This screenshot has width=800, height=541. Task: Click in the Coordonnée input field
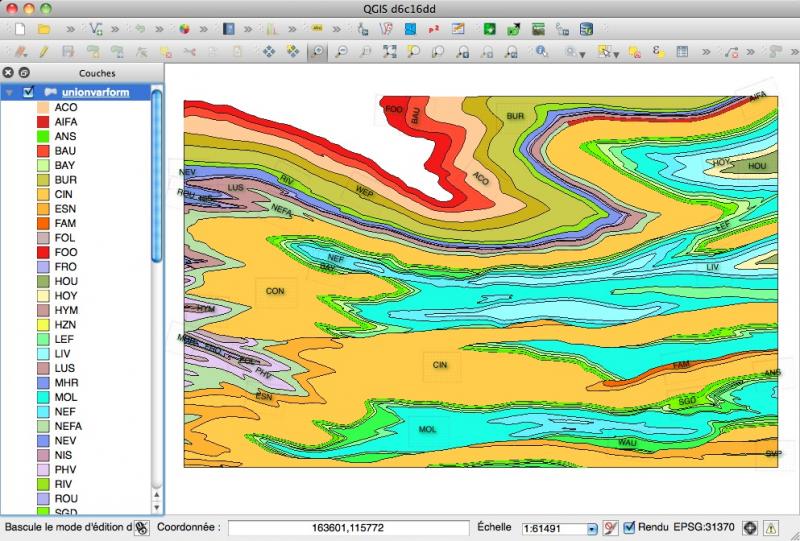tap(347, 527)
